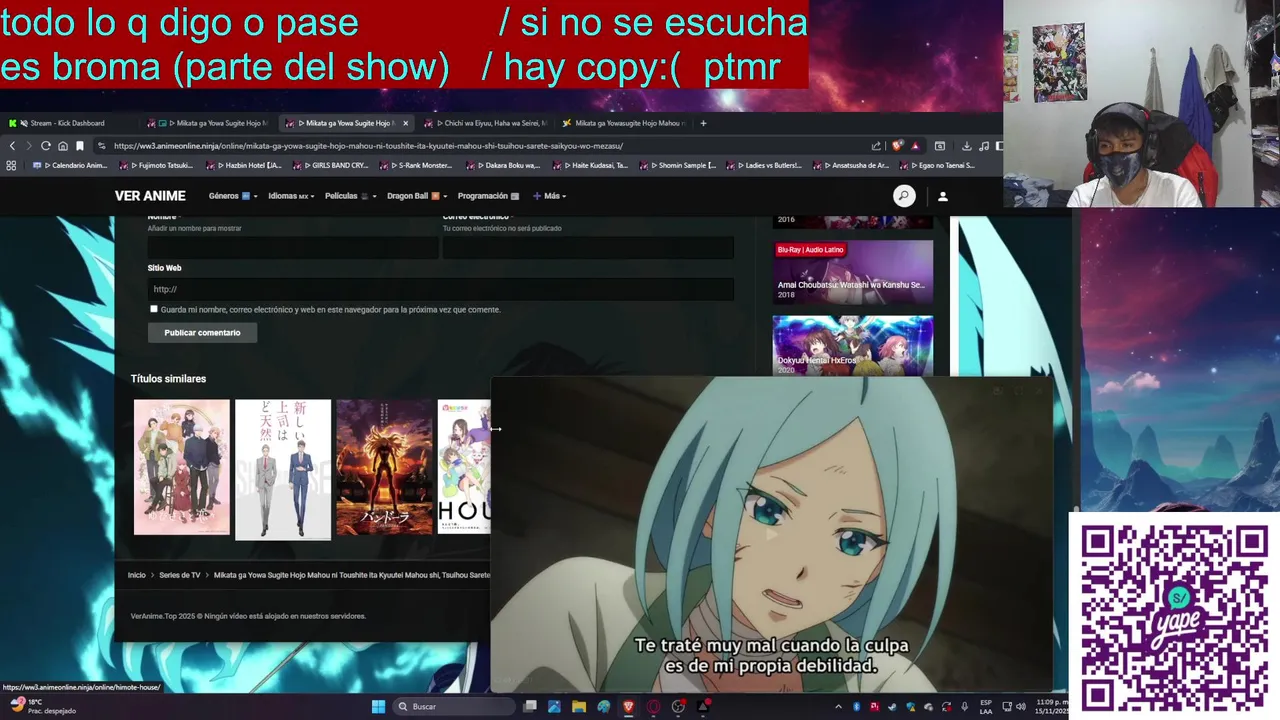Image resolution: width=1280 pixels, height=720 pixels.
Task: Open the Brave Shields lion icon
Action: (898, 146)
